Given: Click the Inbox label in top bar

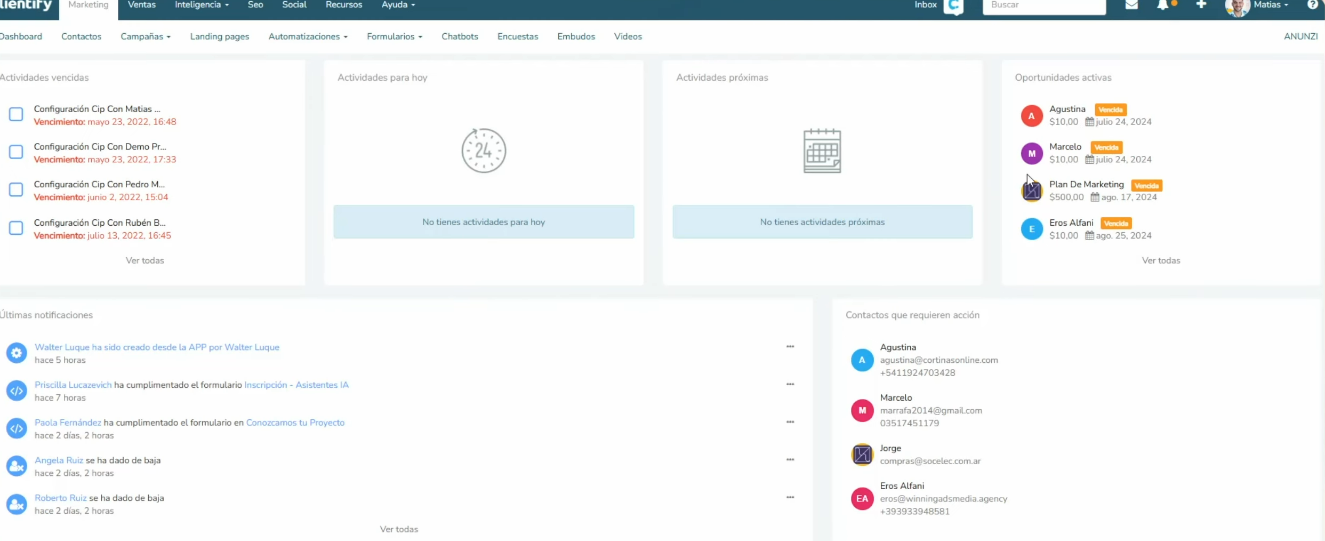Looking at the screenshot, I should [926, 5].
